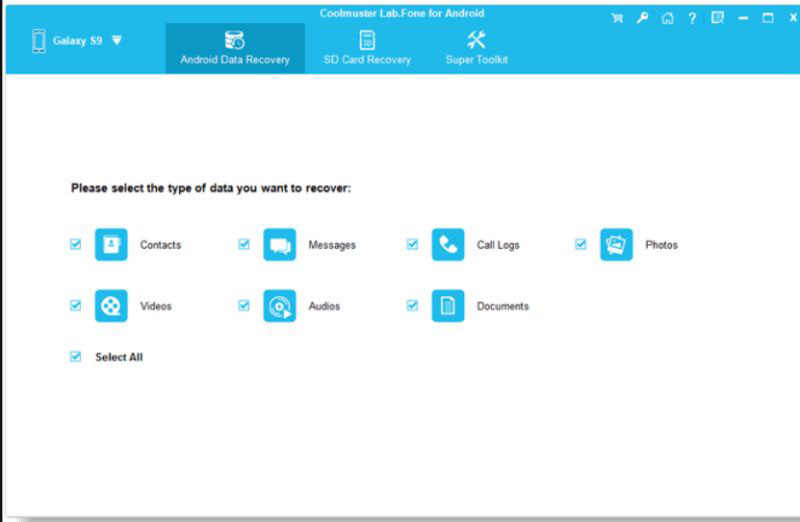Uncheck the Contacts checkbox
Screen dimensions: 800x522
76,244
